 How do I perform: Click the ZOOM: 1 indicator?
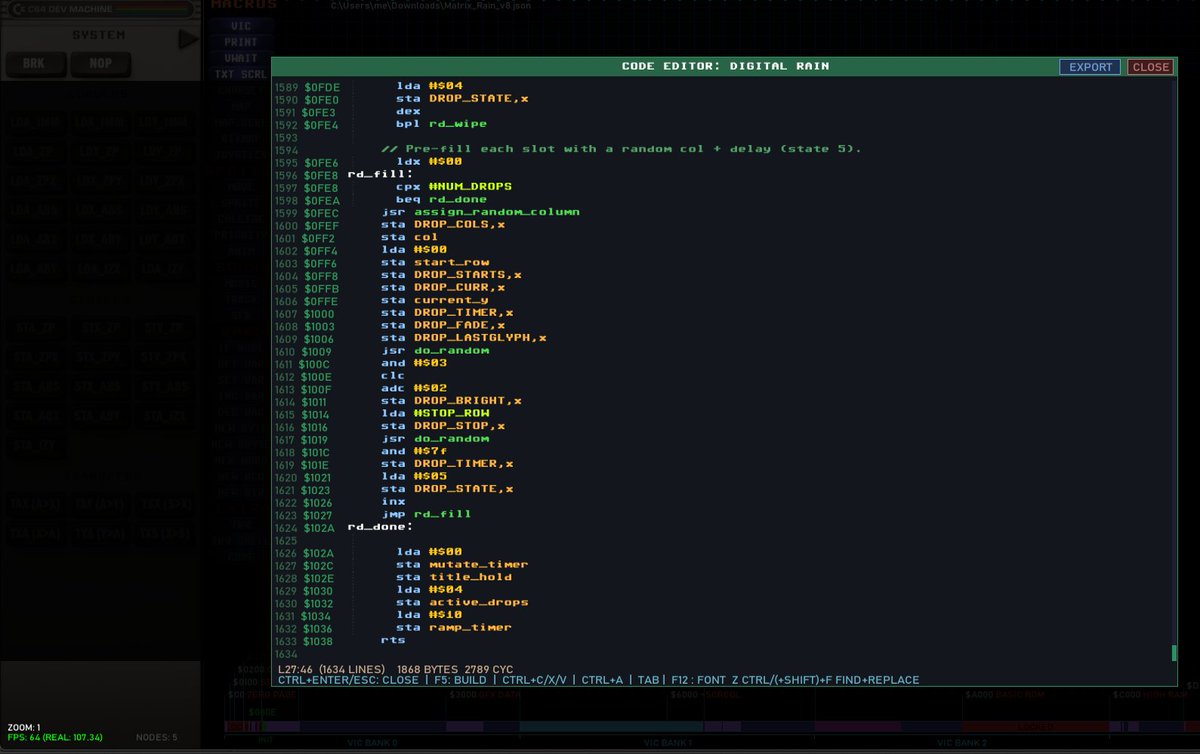pos(25,727)
